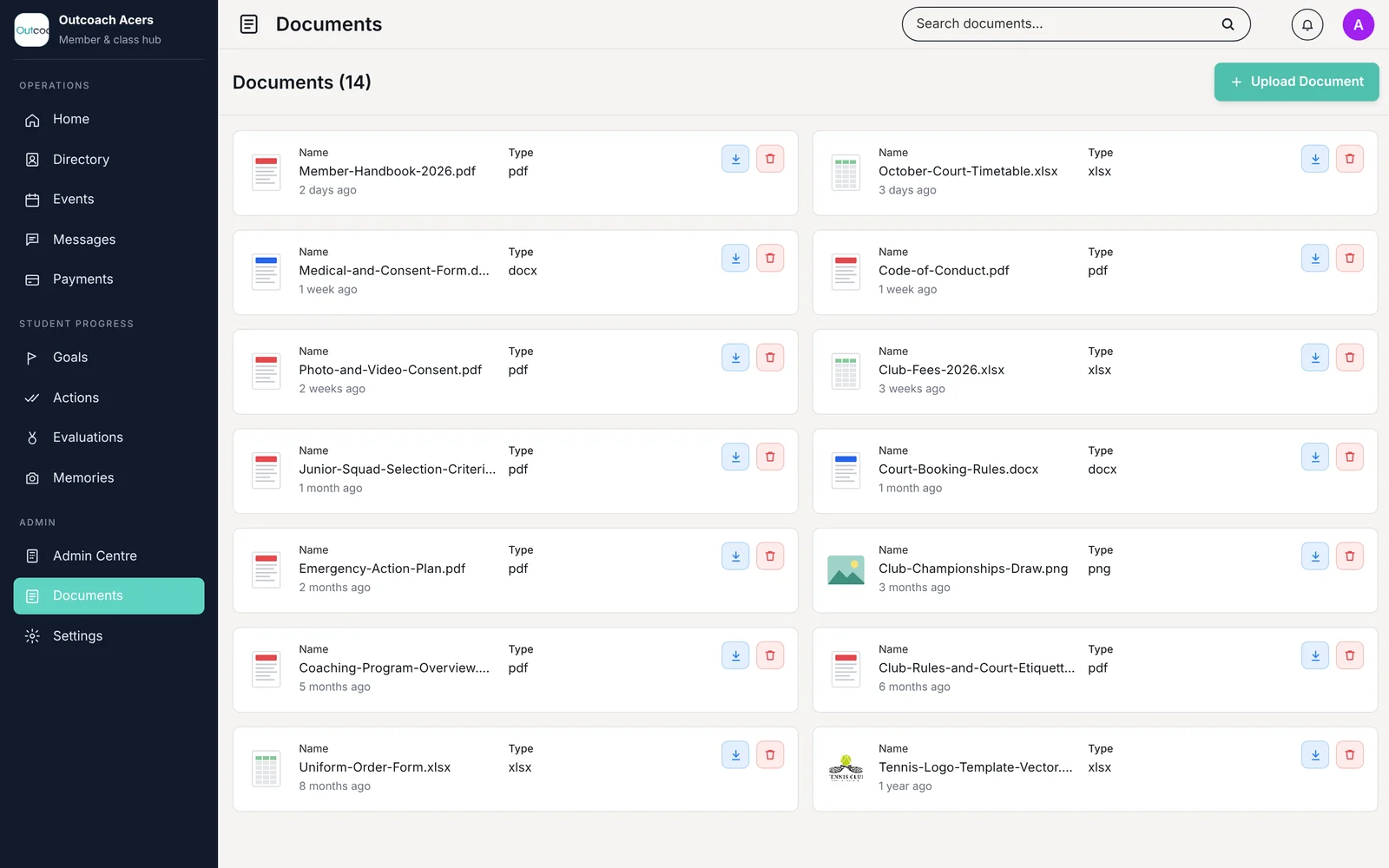The height and width of the screenshot is (868, 1389).
Task: Go to Admin Centre
Action: click(x=109, y=556)
